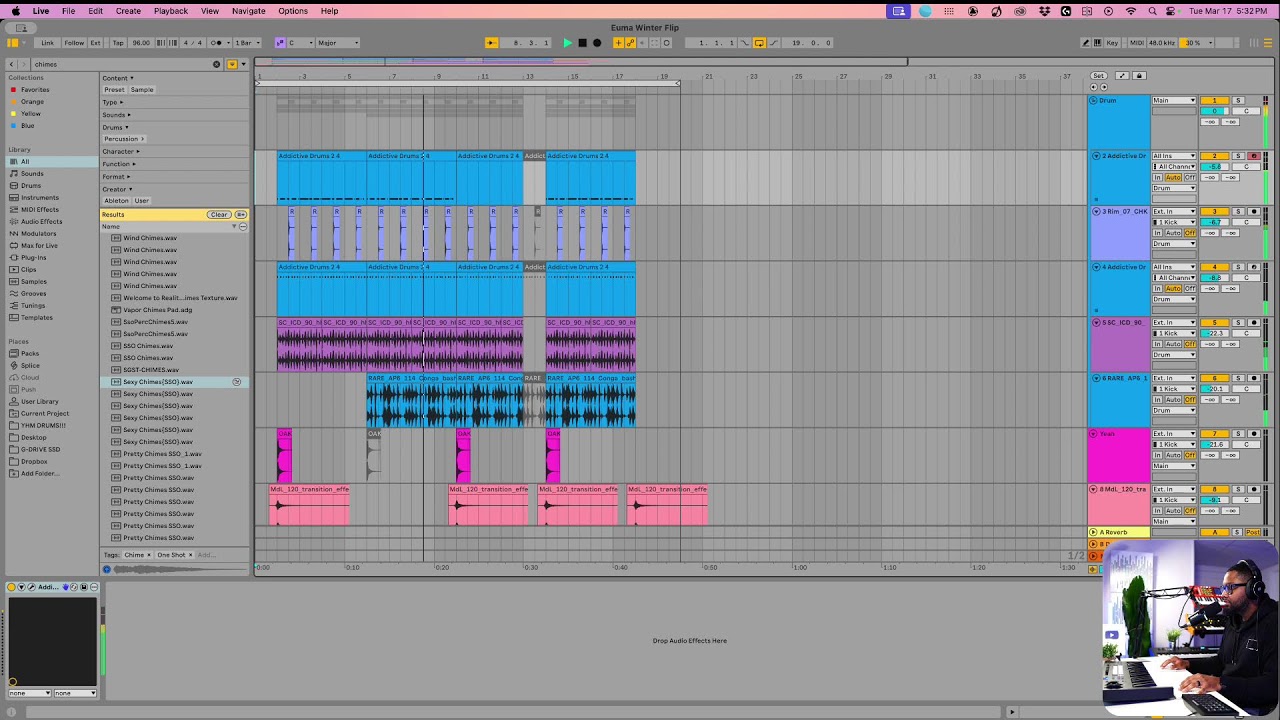This screenshot has height=720, width=1280.
Task: Open the 1 Bar quantization menu
Action: point(246,43)
